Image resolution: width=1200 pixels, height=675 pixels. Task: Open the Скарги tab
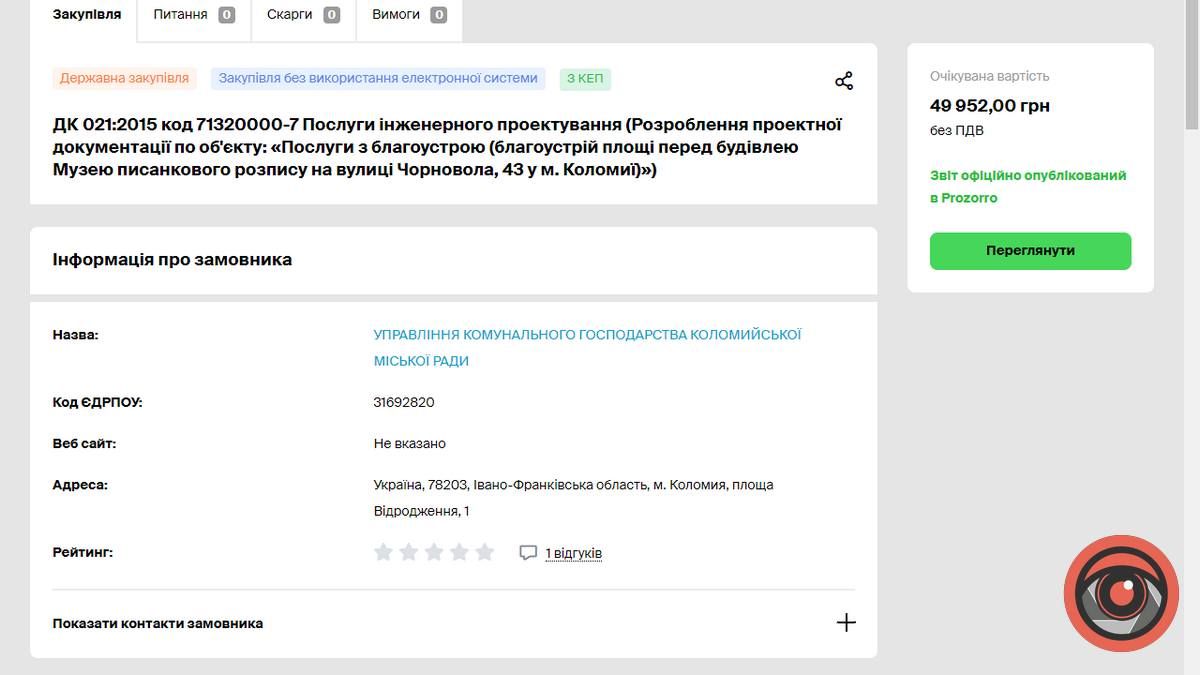pyautogui.click(x=289, y=14)
